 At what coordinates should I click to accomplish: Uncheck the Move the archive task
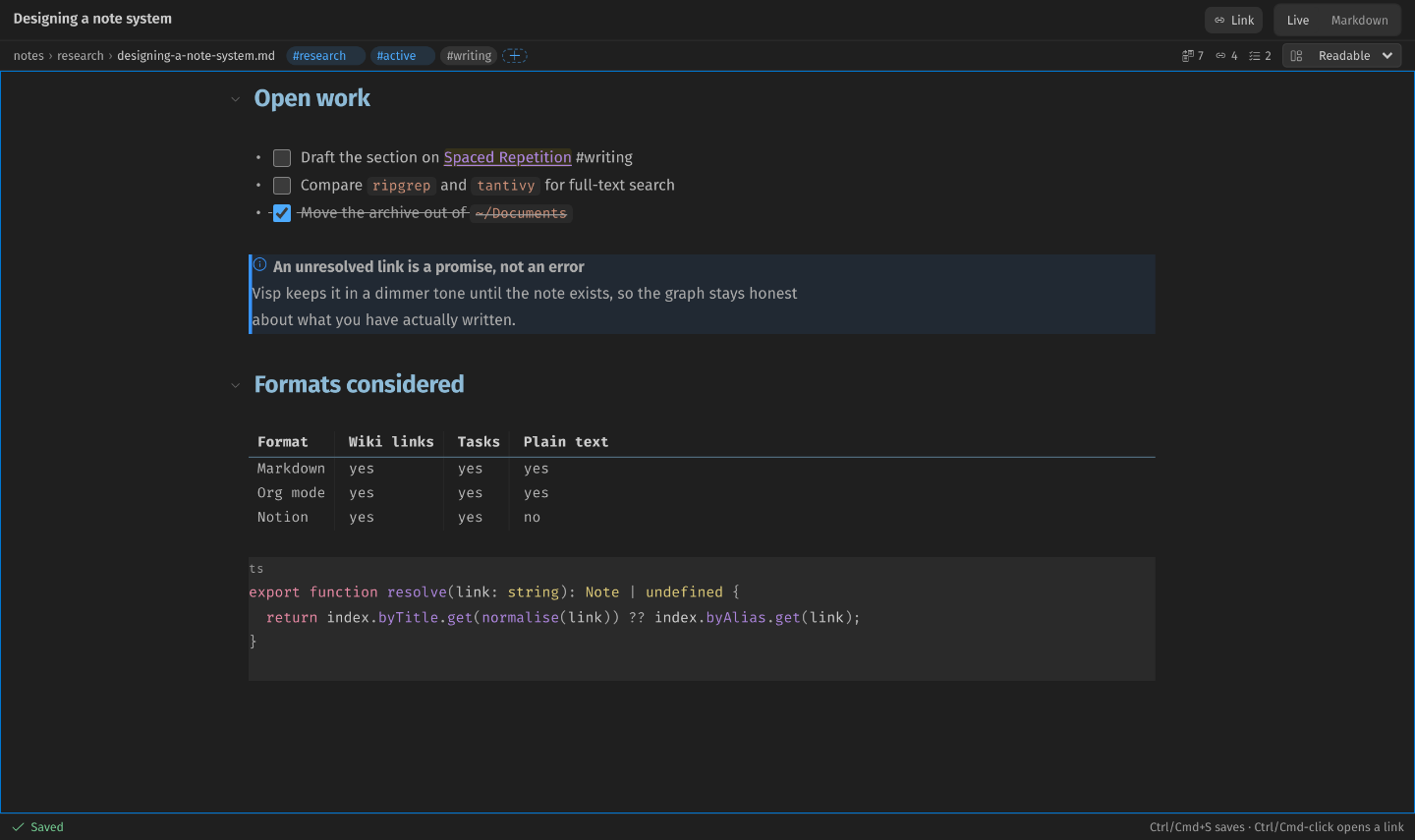[x=282, y=213]
